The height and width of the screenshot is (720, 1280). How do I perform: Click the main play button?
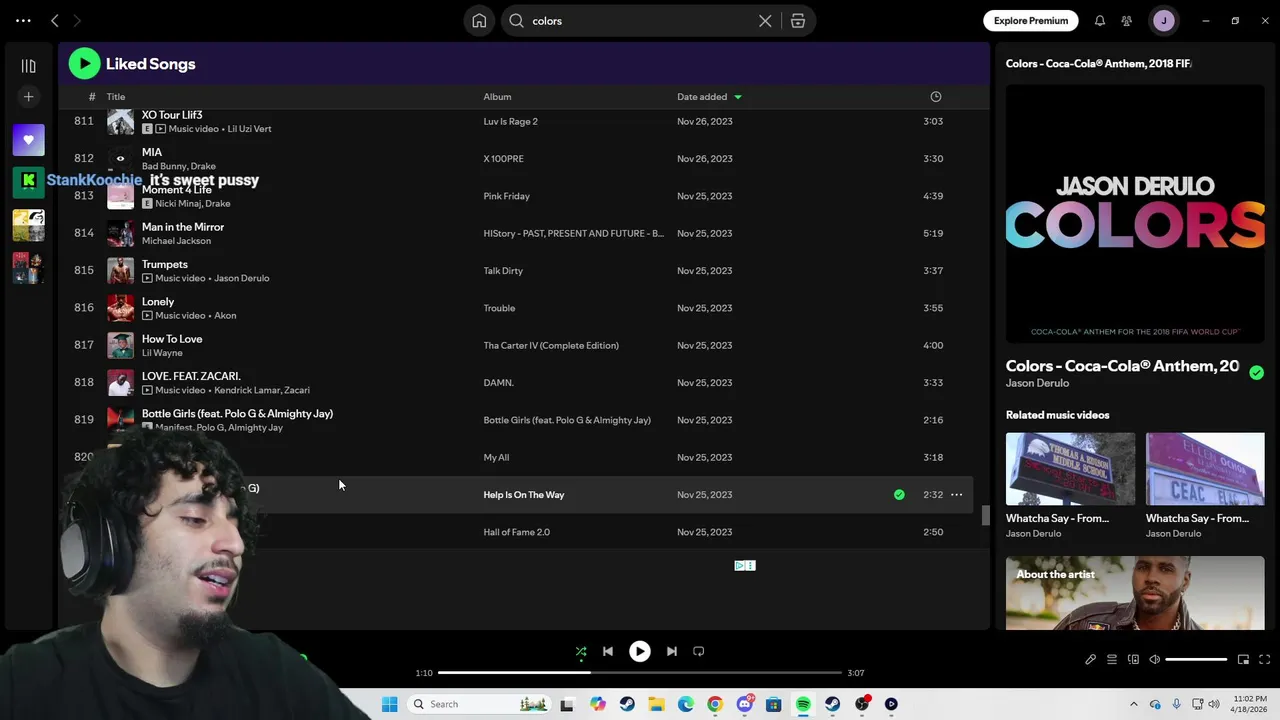click(x=640, y=652)
